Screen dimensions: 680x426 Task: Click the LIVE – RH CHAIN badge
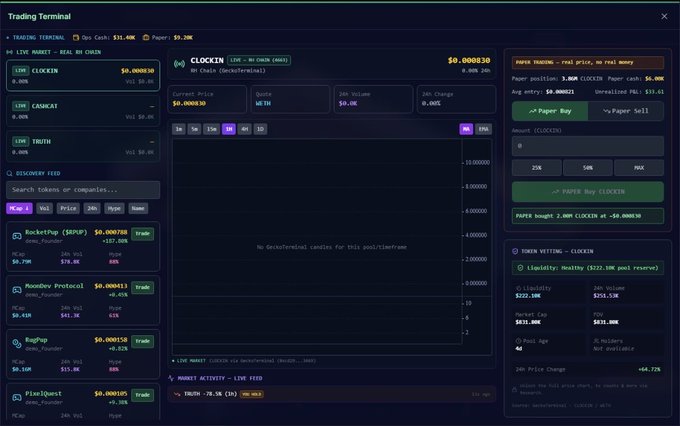259,60
